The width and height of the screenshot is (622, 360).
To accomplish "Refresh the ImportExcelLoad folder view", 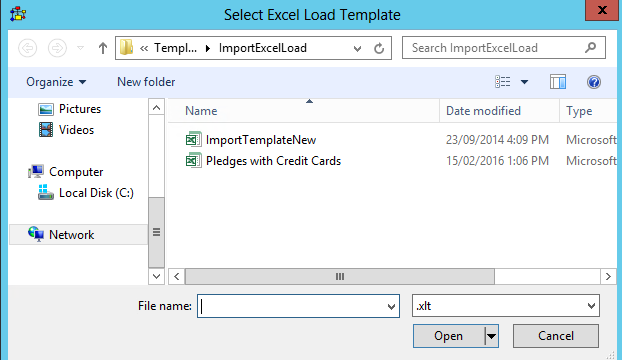I will [x=379, y=48].
